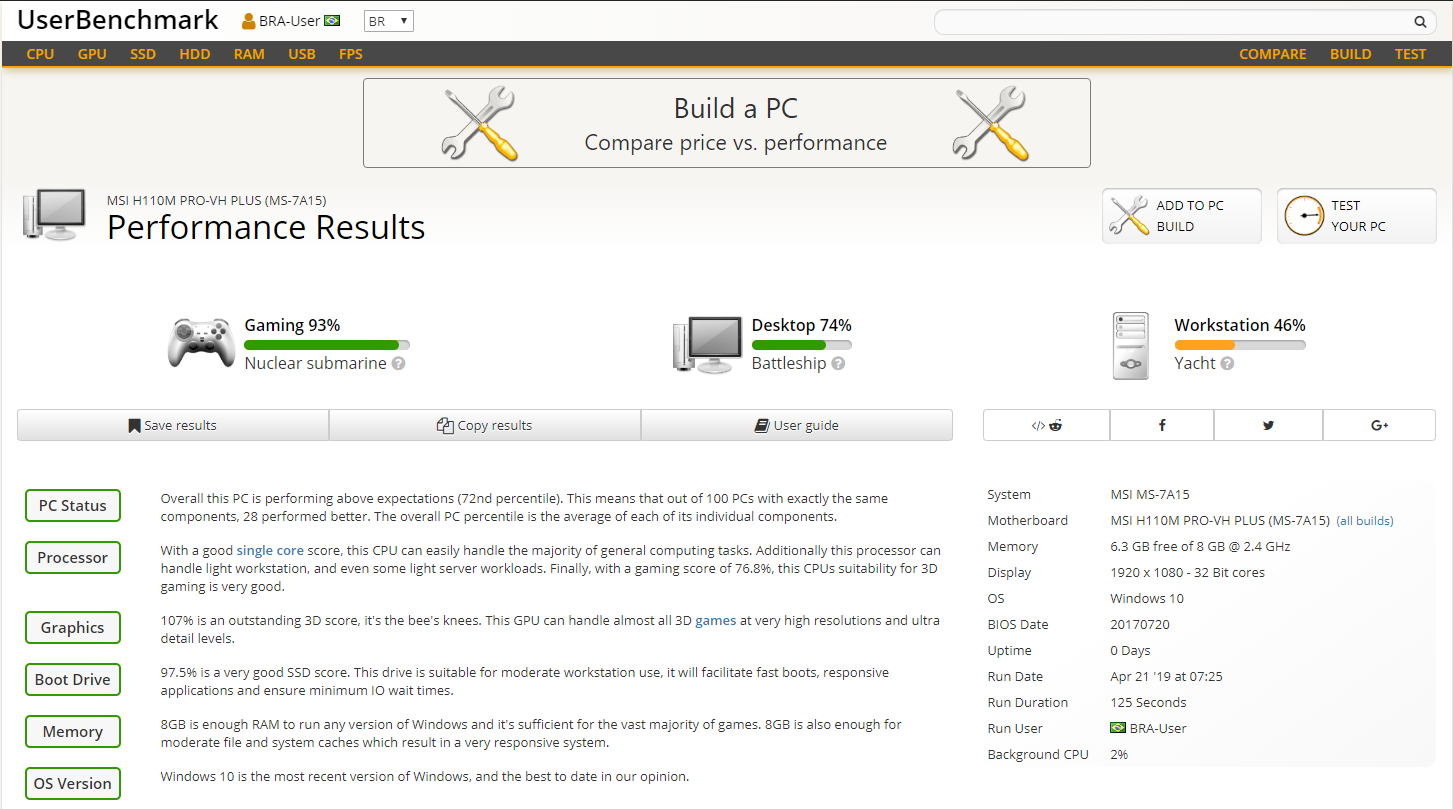This screenshot has height=809, width=1453.
Task: Click the book icon on User guide
Action: (x=762, y=426)
